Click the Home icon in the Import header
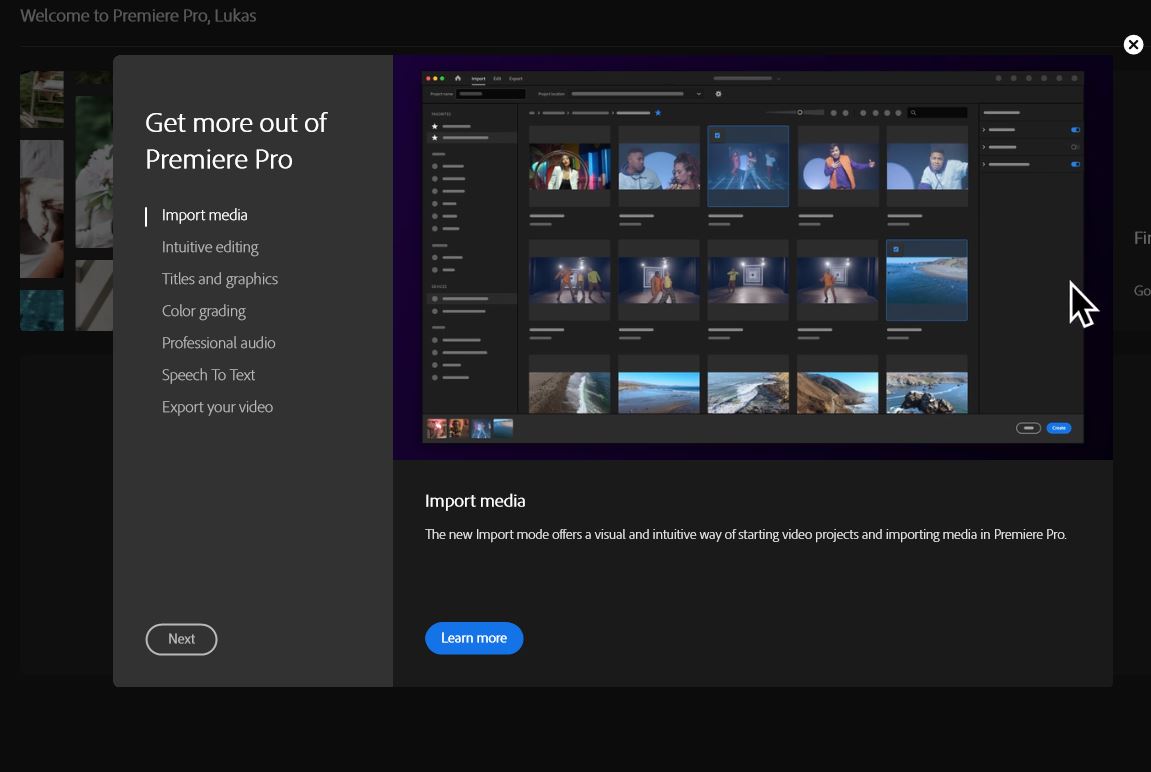Image resolution: width=1151 pixels, height=772 pixels. point(459,78)
